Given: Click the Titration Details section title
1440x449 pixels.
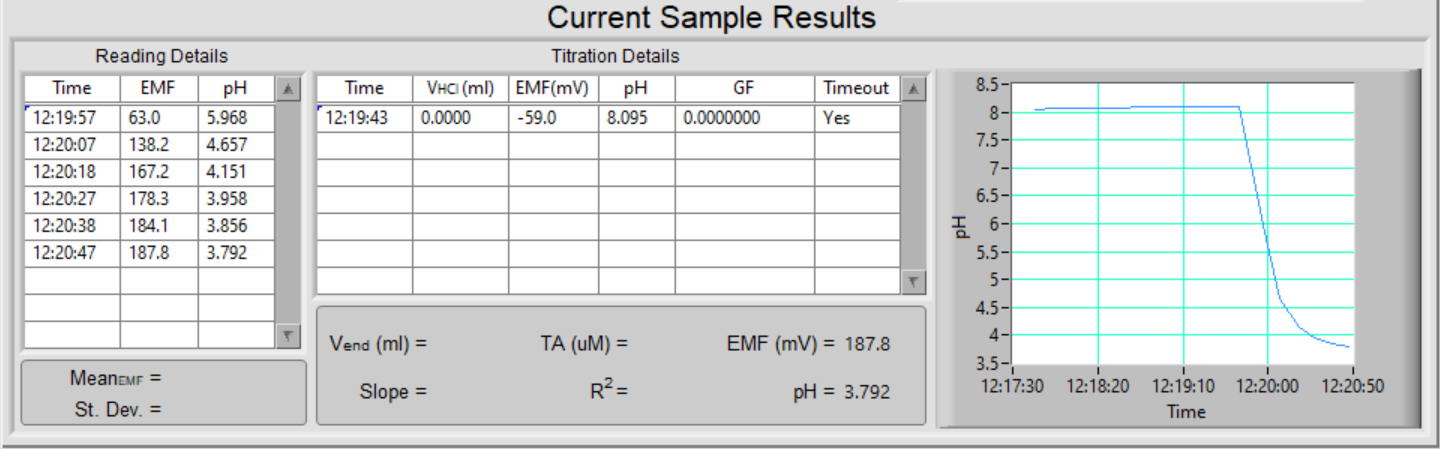Looking at the screenshot, I should (615, 56).
